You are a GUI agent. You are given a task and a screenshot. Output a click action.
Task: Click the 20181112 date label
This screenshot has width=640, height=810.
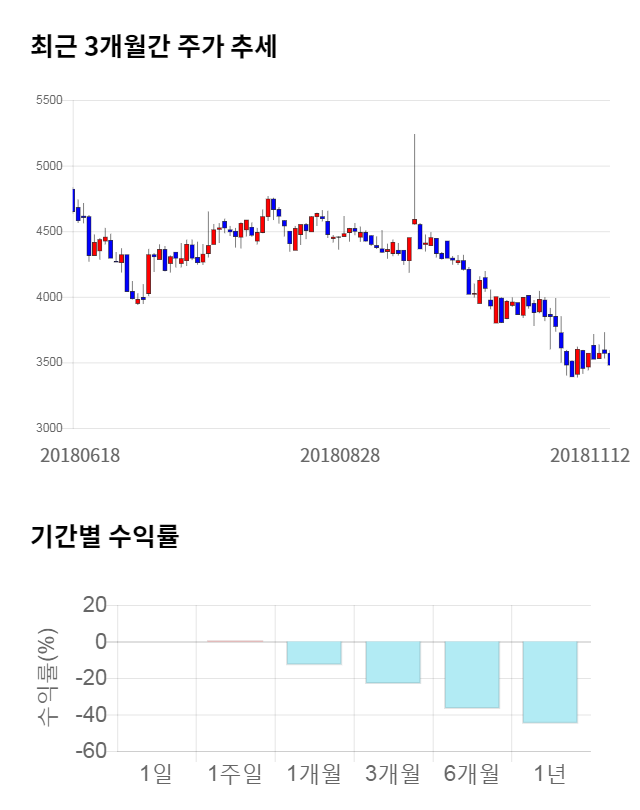pyautogui.click(x=590, y=455)
